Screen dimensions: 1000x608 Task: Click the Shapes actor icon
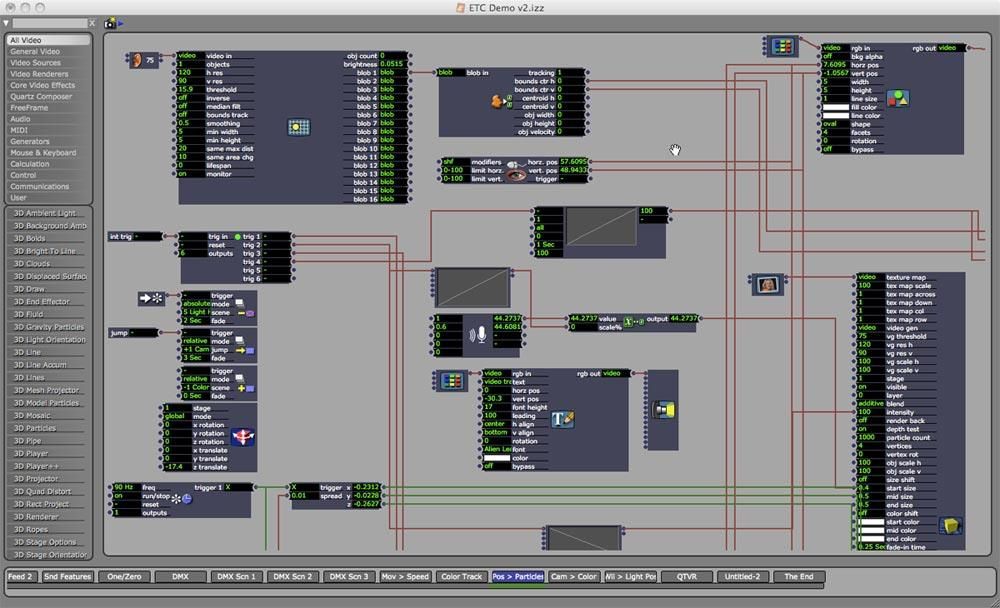click(x=897, y=98)
